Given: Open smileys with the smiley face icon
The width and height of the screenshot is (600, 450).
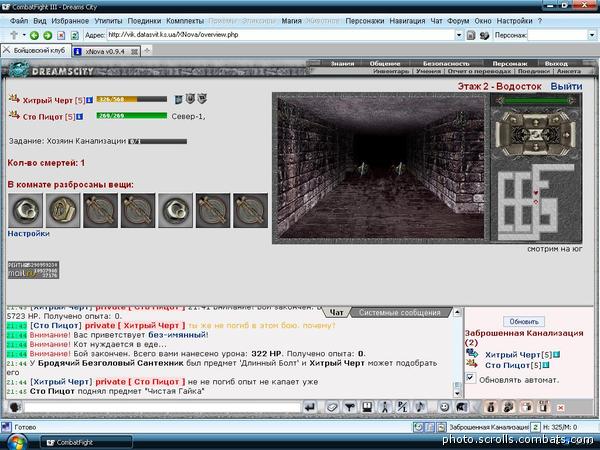Looking at the screenshot, I should [x=444, y=407].
